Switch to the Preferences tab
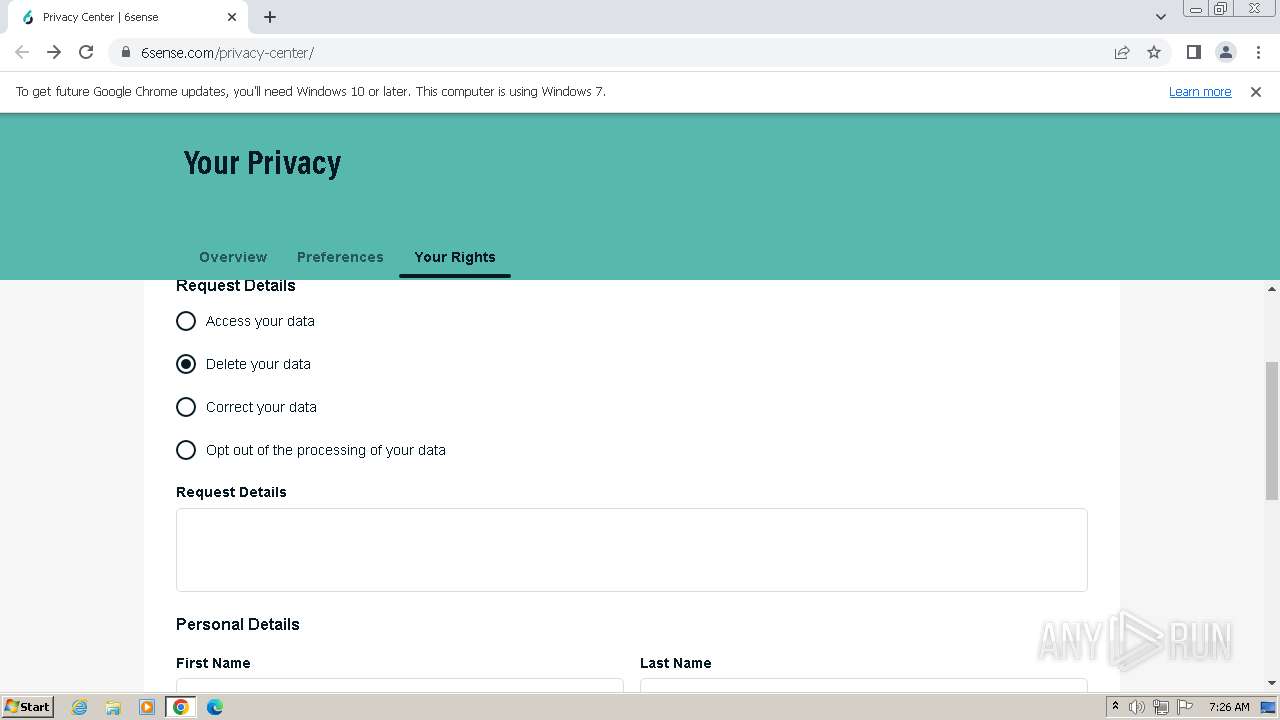 (x=340, y=257)
